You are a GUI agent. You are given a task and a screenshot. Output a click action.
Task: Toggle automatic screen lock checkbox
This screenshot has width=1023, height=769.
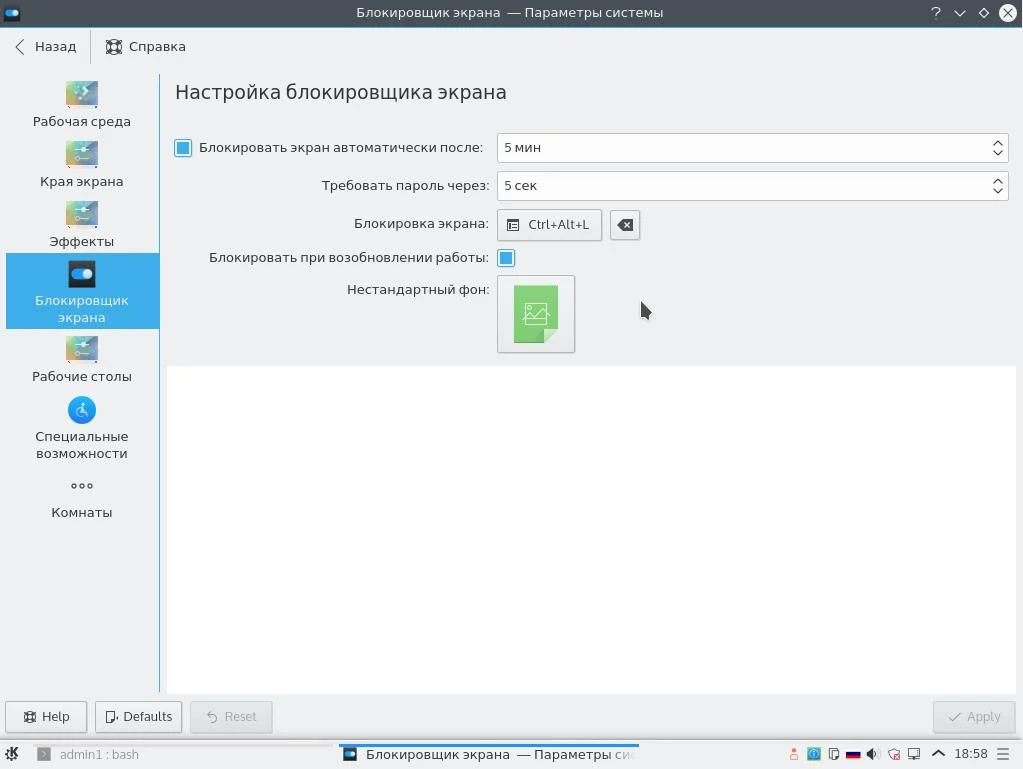(x=183, y=148)
